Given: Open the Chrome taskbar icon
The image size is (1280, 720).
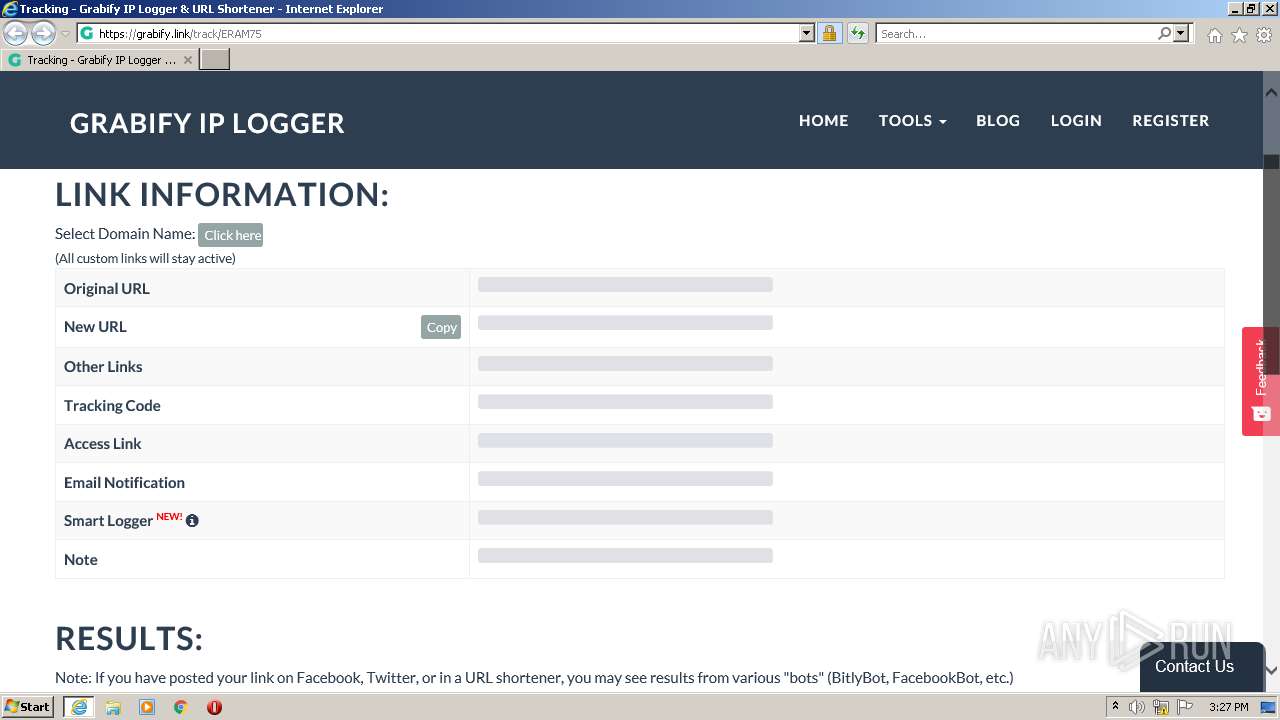Looking at the screenshot, I should tap(180, 707).
